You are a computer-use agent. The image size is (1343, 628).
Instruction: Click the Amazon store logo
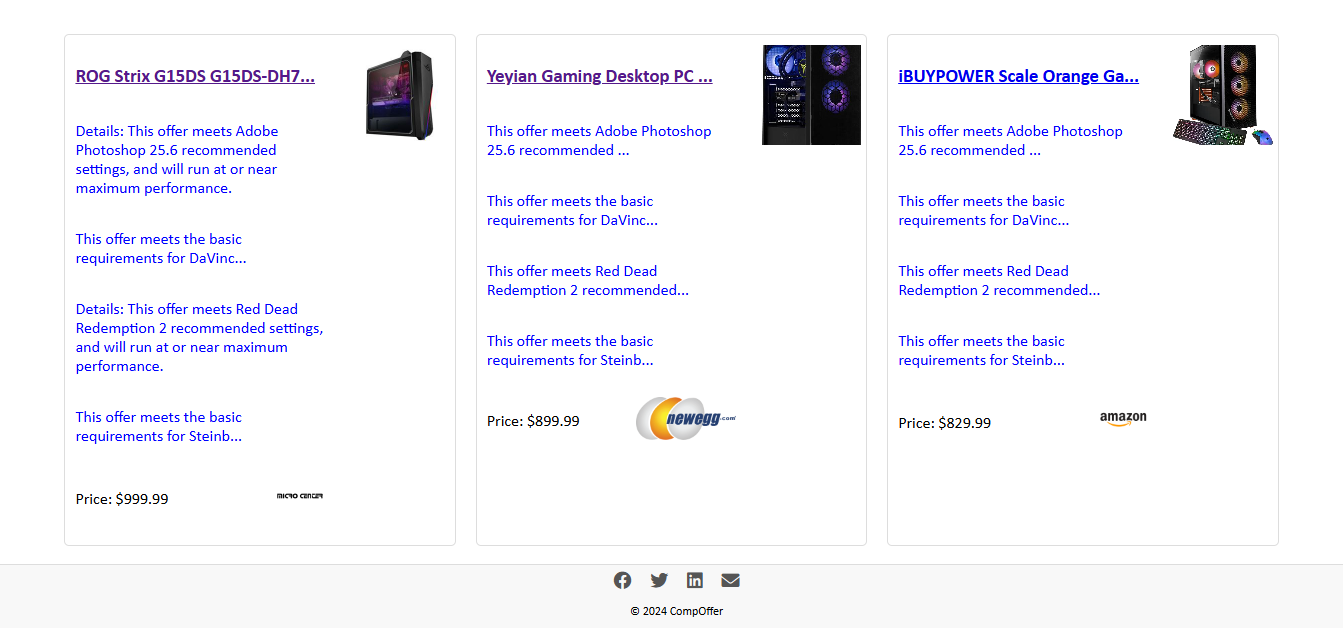pos(1123,419)
